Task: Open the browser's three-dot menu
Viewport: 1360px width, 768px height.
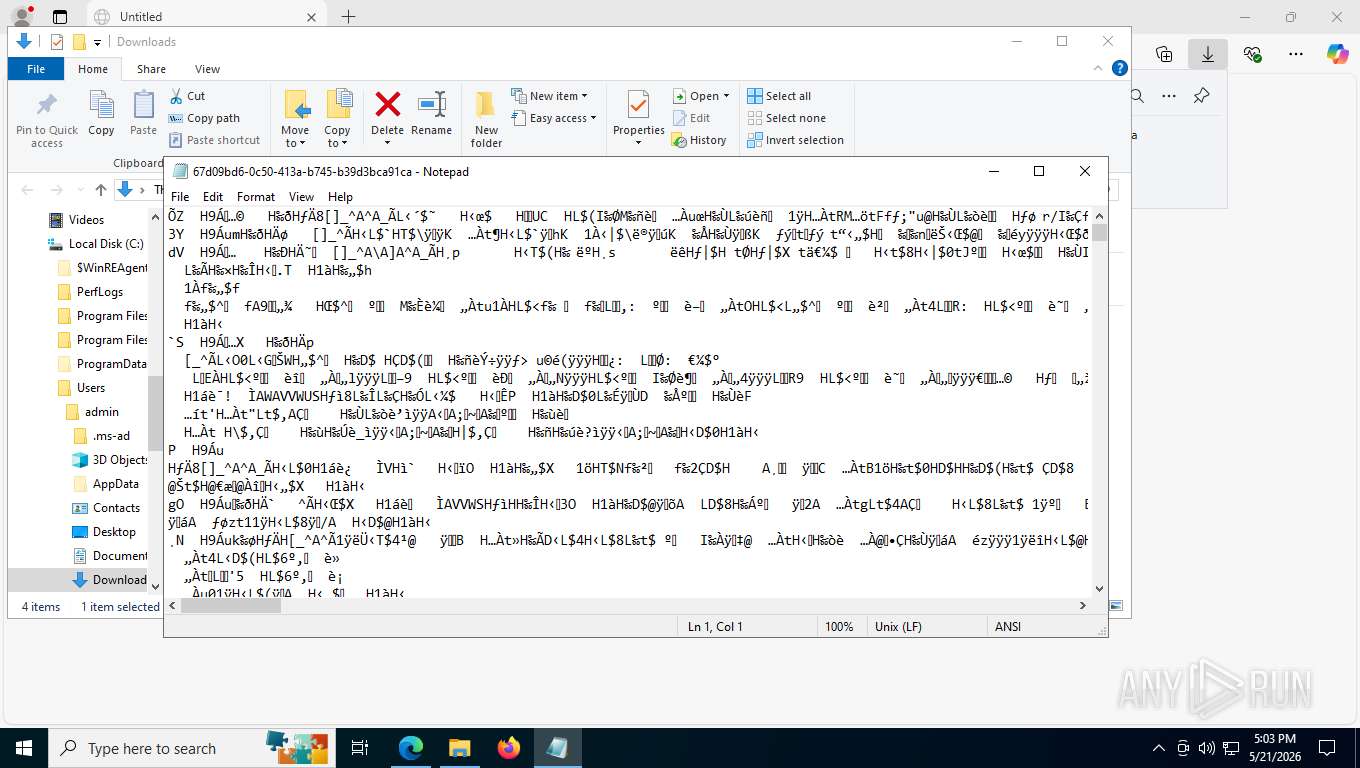Action: click(x=1297, y=54)
